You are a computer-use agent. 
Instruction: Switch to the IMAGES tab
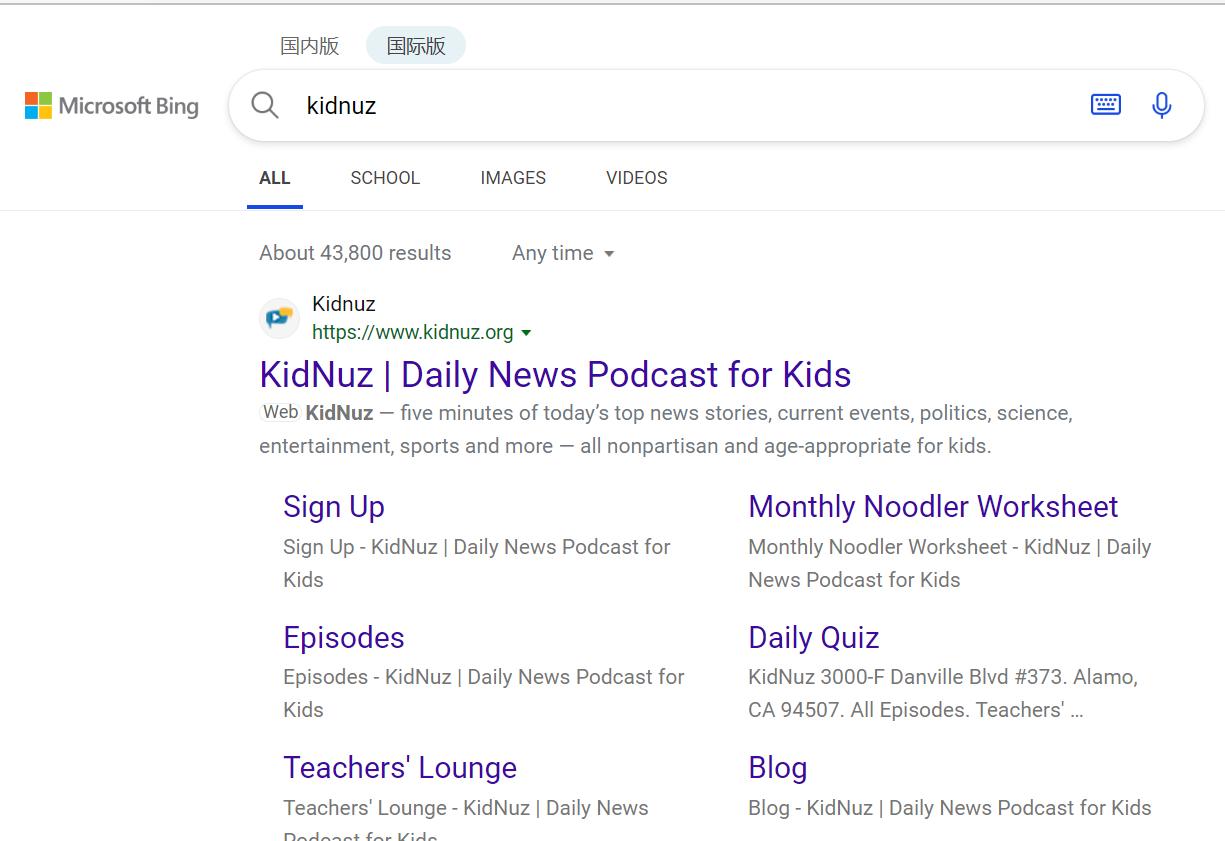pos(513,178)
